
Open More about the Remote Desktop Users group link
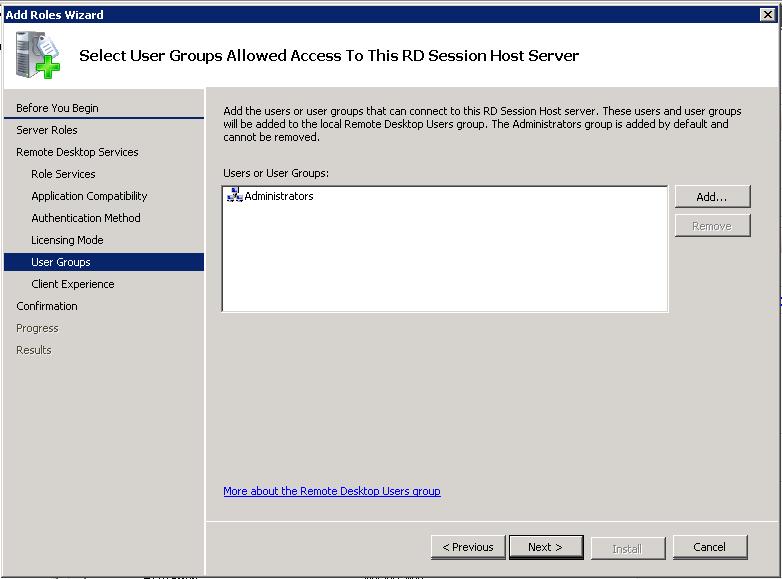(331, 491)
